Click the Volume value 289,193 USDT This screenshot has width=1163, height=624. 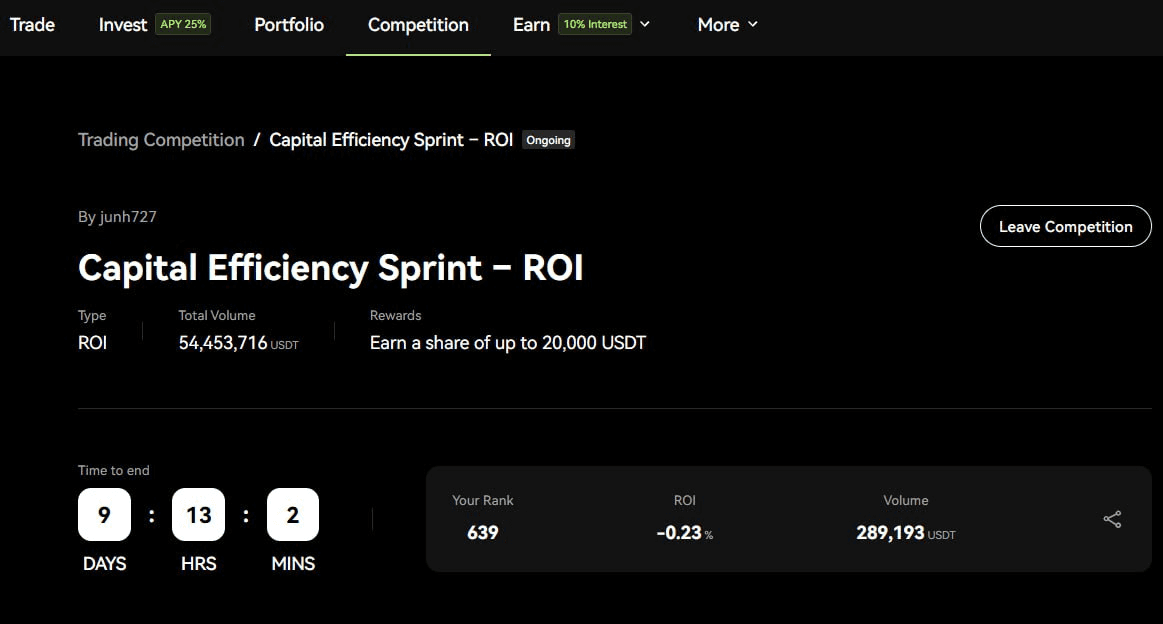(904, 532)
